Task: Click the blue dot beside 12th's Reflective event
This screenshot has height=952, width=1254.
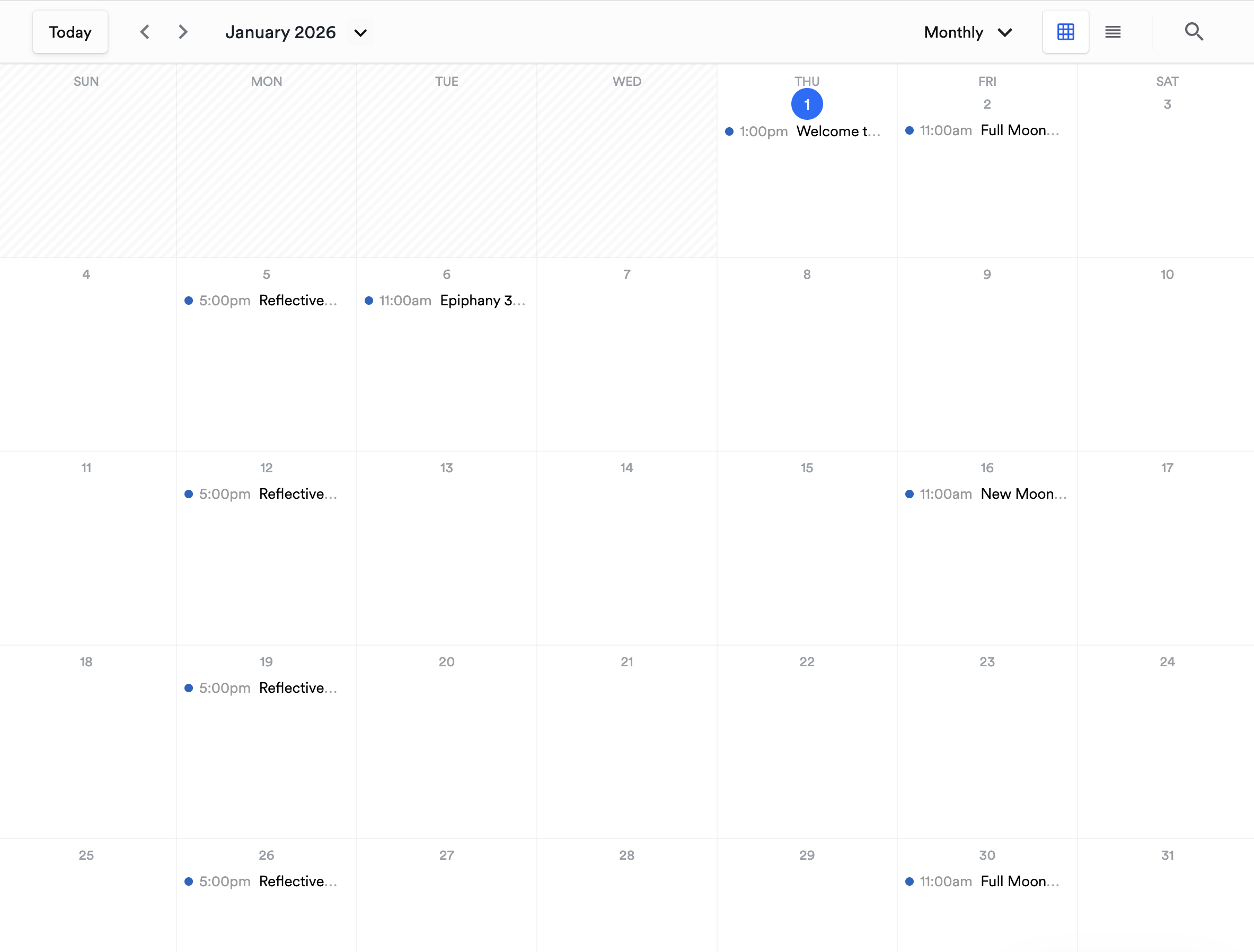Action: [x=189, y=494]
